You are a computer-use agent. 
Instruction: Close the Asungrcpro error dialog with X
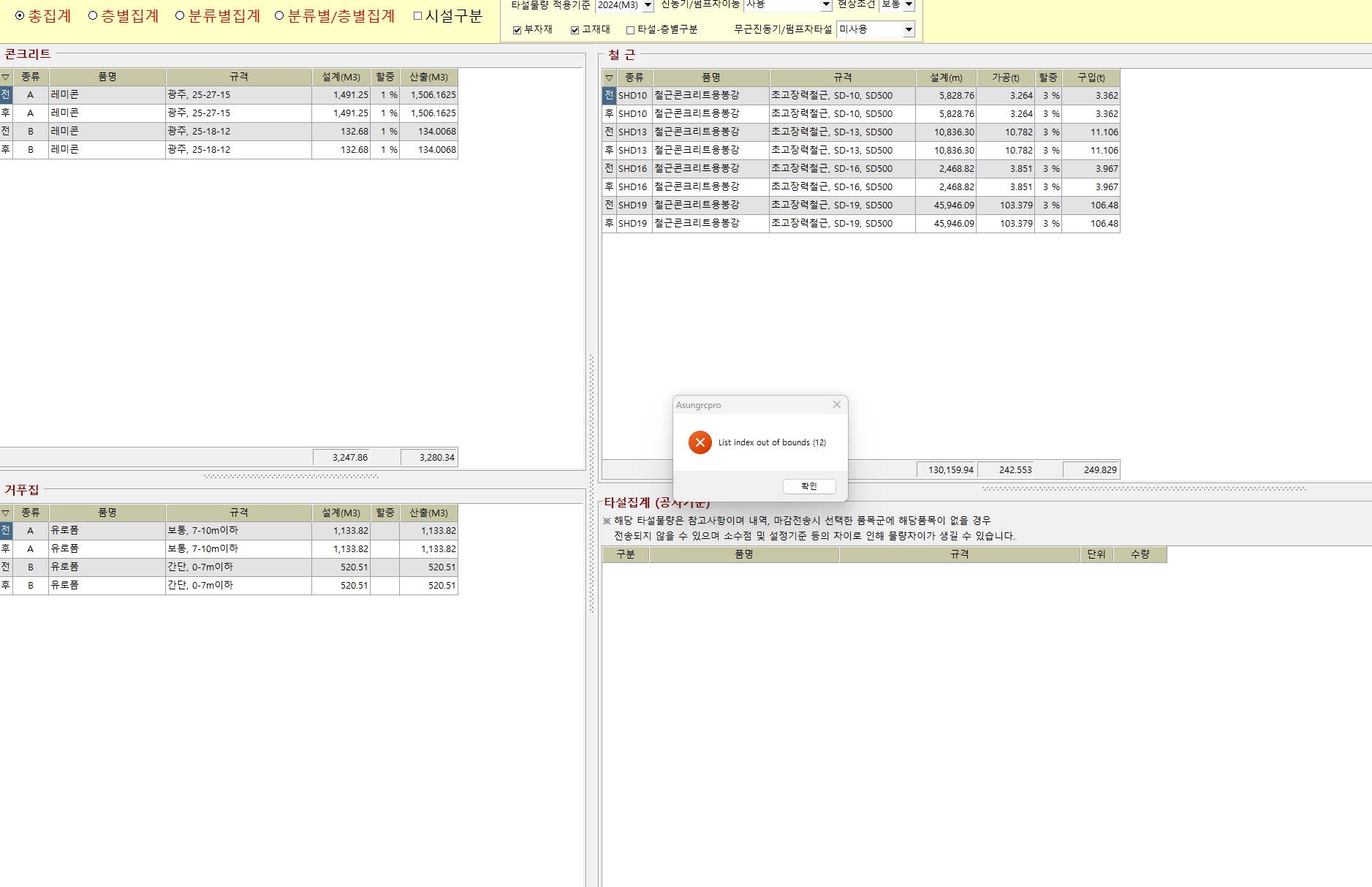pyautogui.click(x=837, y=404)
